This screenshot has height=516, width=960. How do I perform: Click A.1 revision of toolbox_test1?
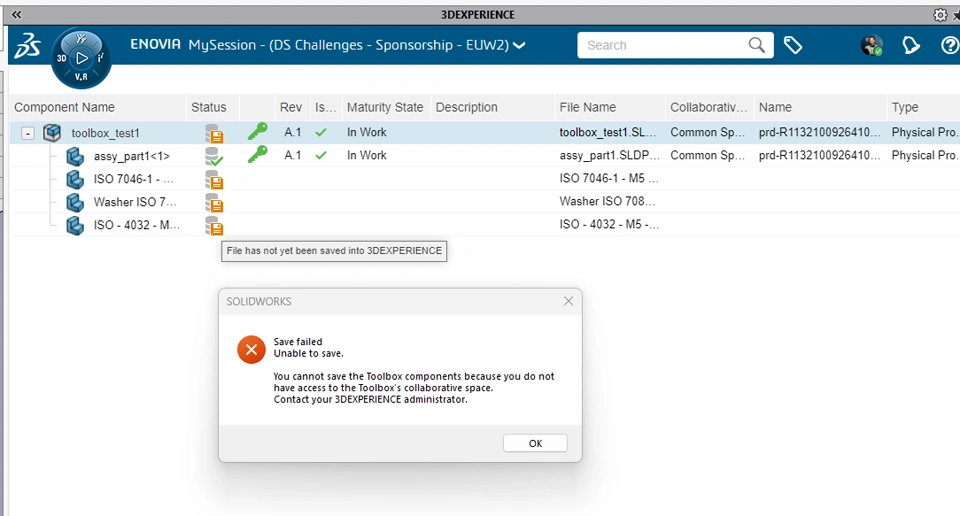pos(293,132)
